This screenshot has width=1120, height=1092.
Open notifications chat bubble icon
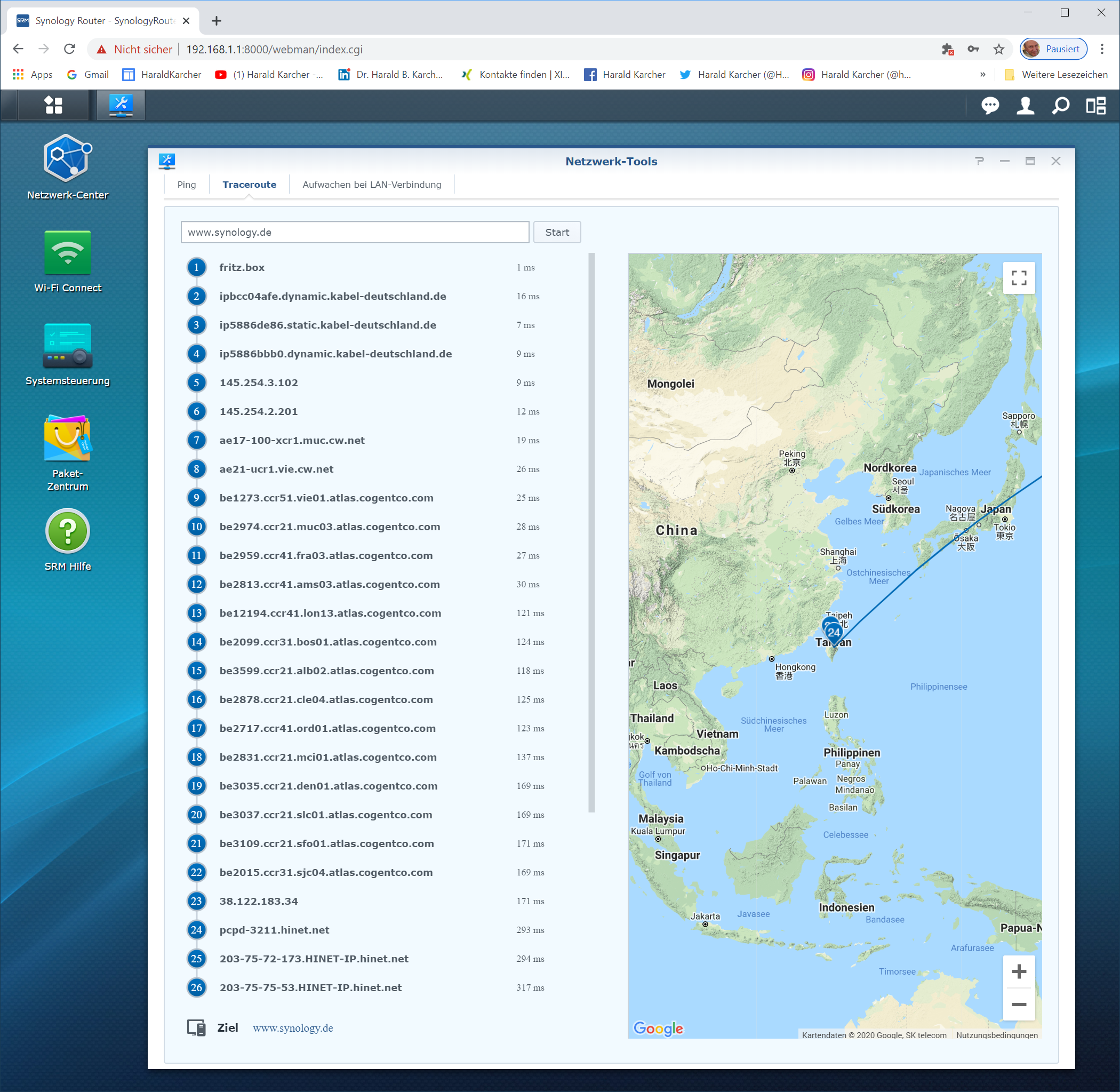click(x=990, y=106)
